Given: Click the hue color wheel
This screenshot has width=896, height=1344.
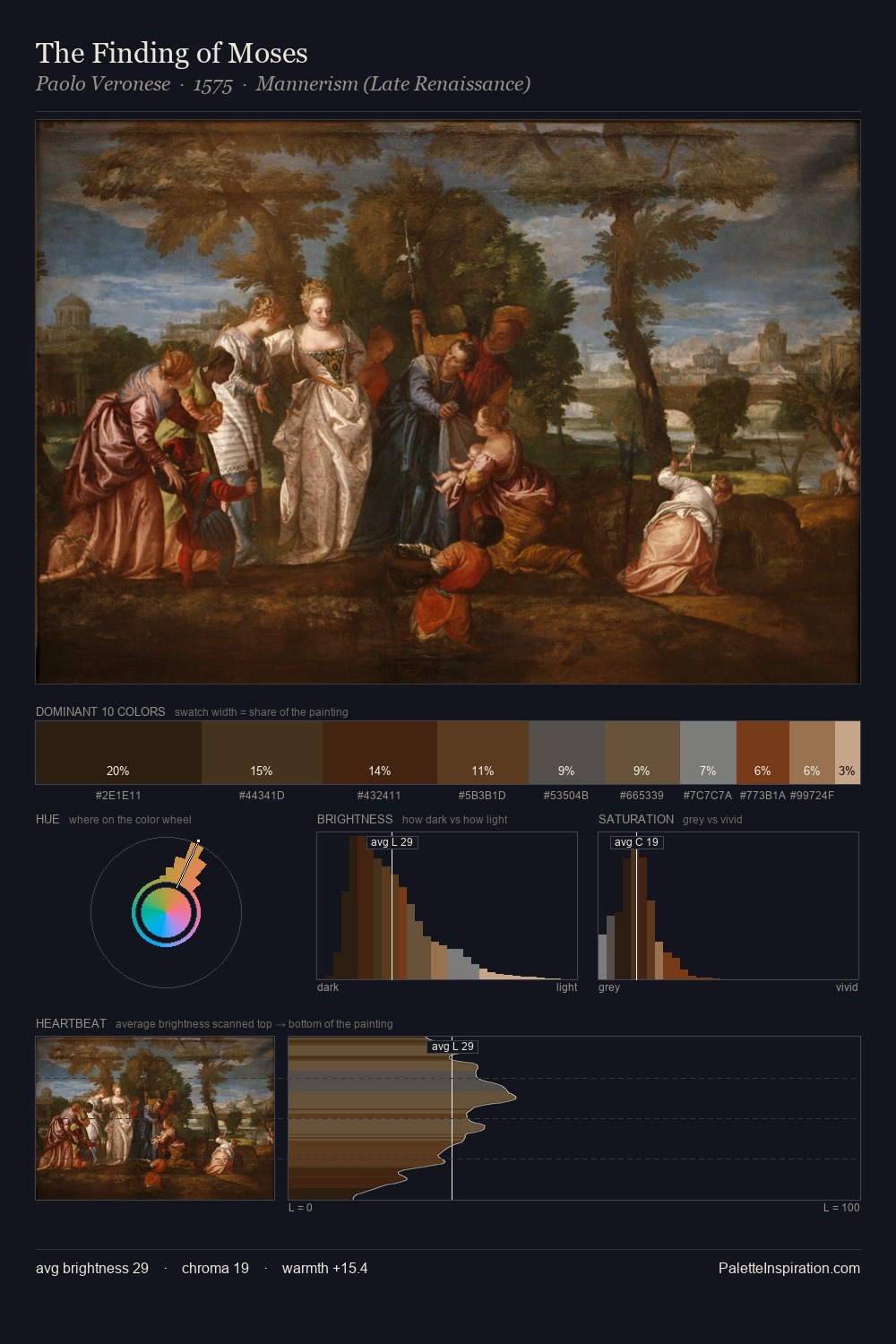Looking at the screenshot, I should 166,912.
